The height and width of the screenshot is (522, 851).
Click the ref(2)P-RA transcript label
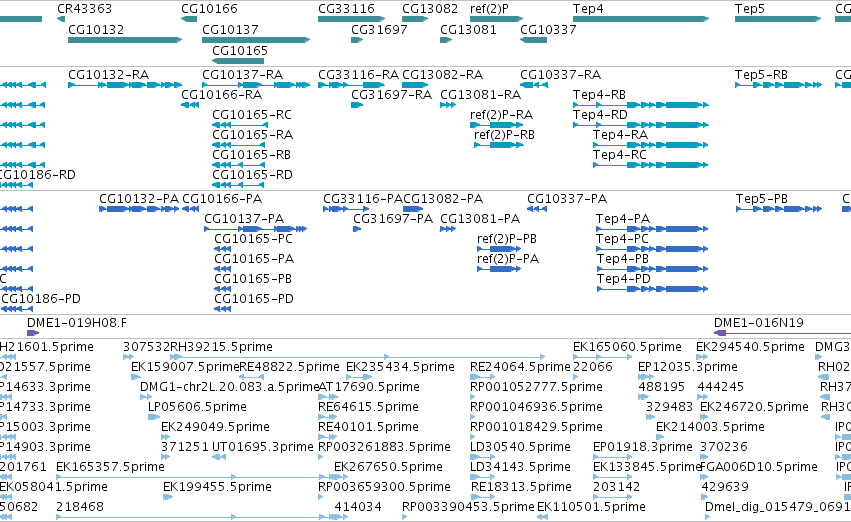[501, 114]
